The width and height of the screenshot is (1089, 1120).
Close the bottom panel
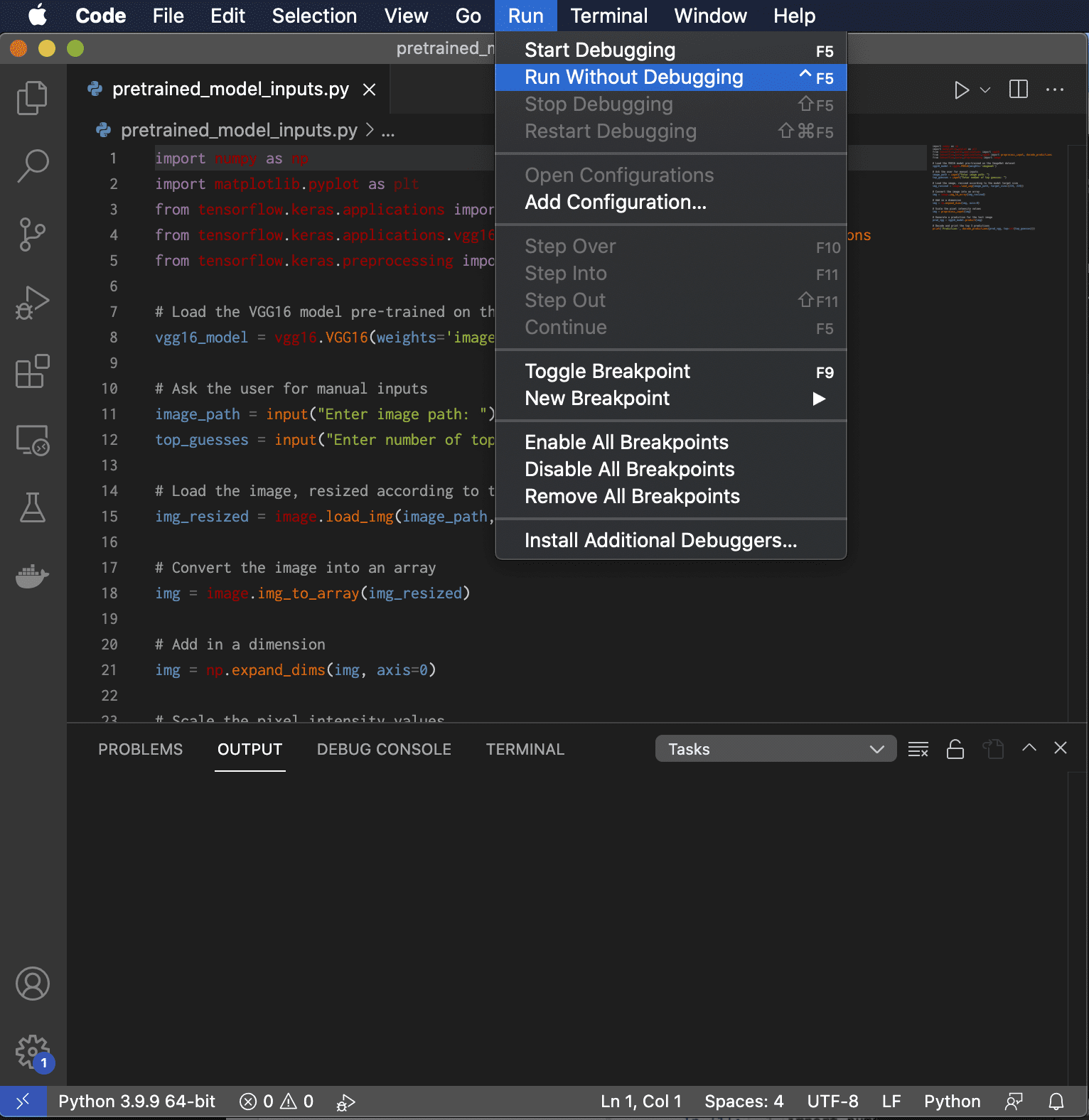1061,748
